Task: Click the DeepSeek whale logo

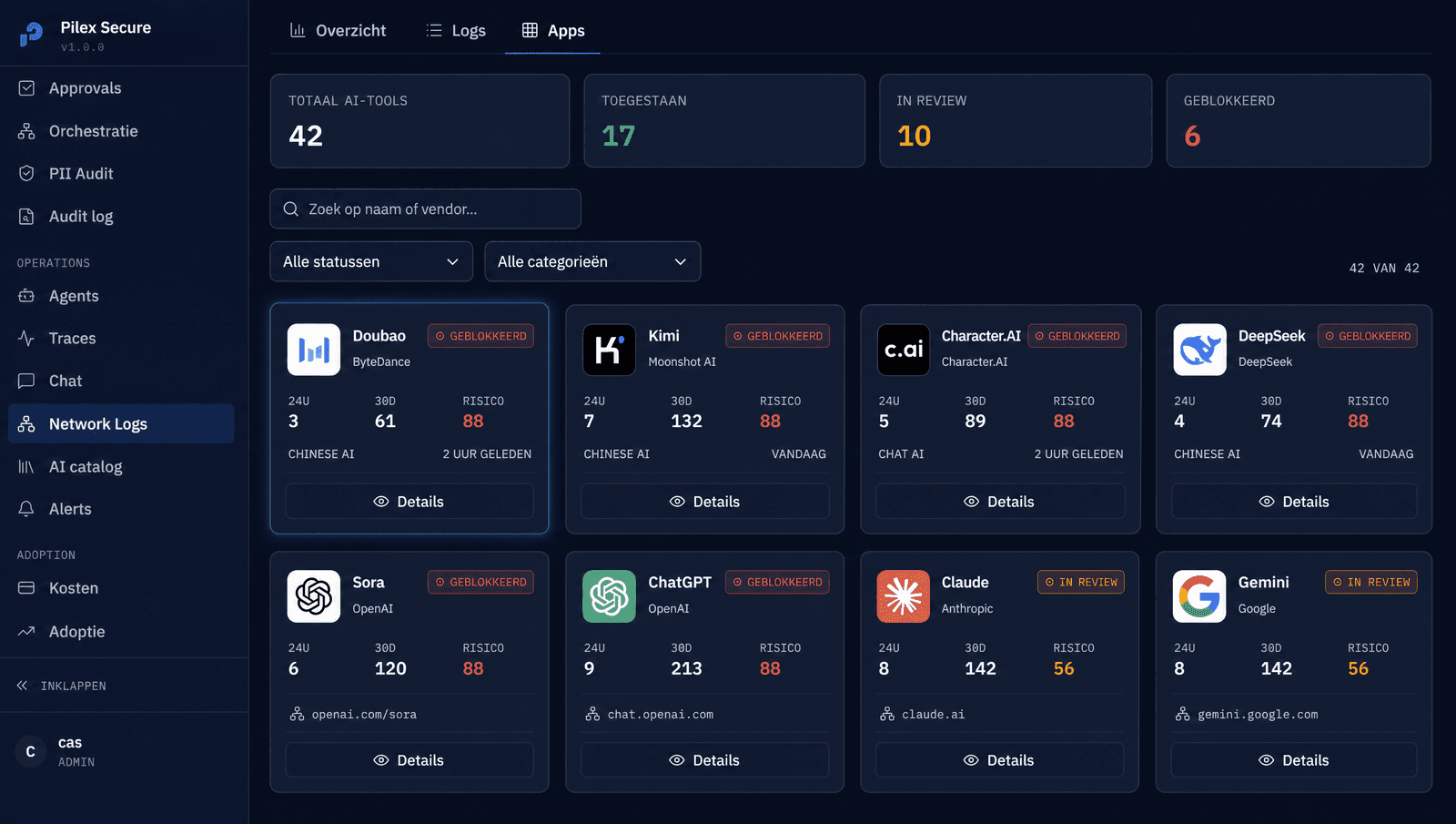Action: click(1199, 350)
